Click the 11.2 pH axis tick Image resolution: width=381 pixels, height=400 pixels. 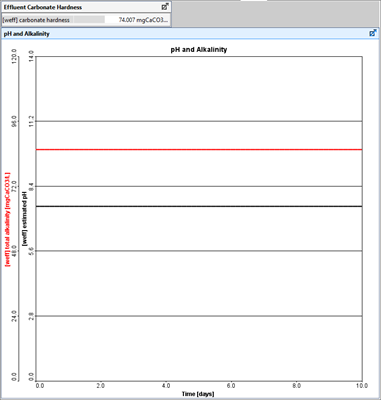(x=31, y=121)
